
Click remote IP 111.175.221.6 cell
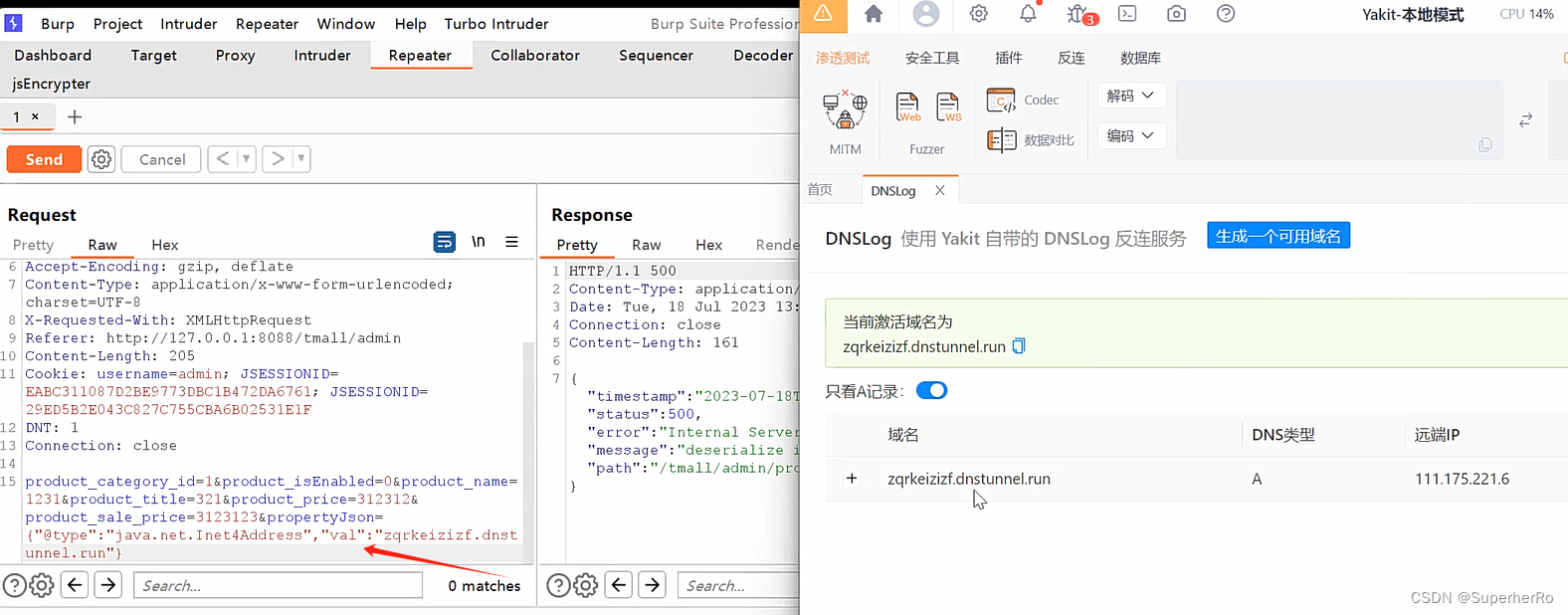tap(1462, 479)
